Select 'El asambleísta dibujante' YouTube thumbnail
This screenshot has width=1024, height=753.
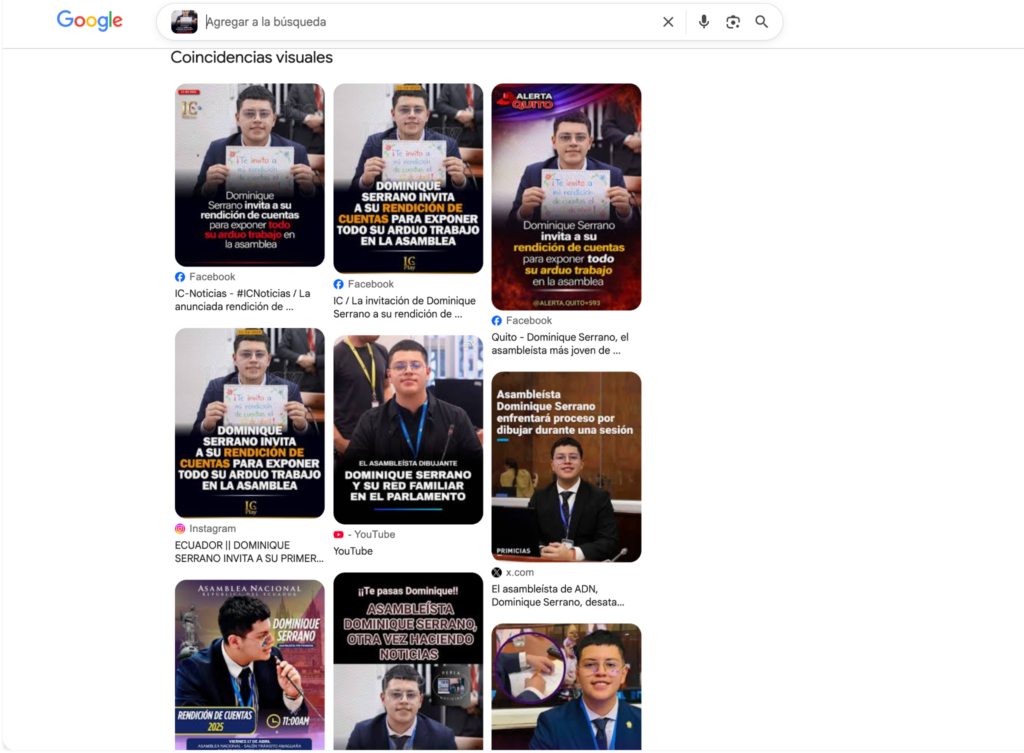point(408,430)
